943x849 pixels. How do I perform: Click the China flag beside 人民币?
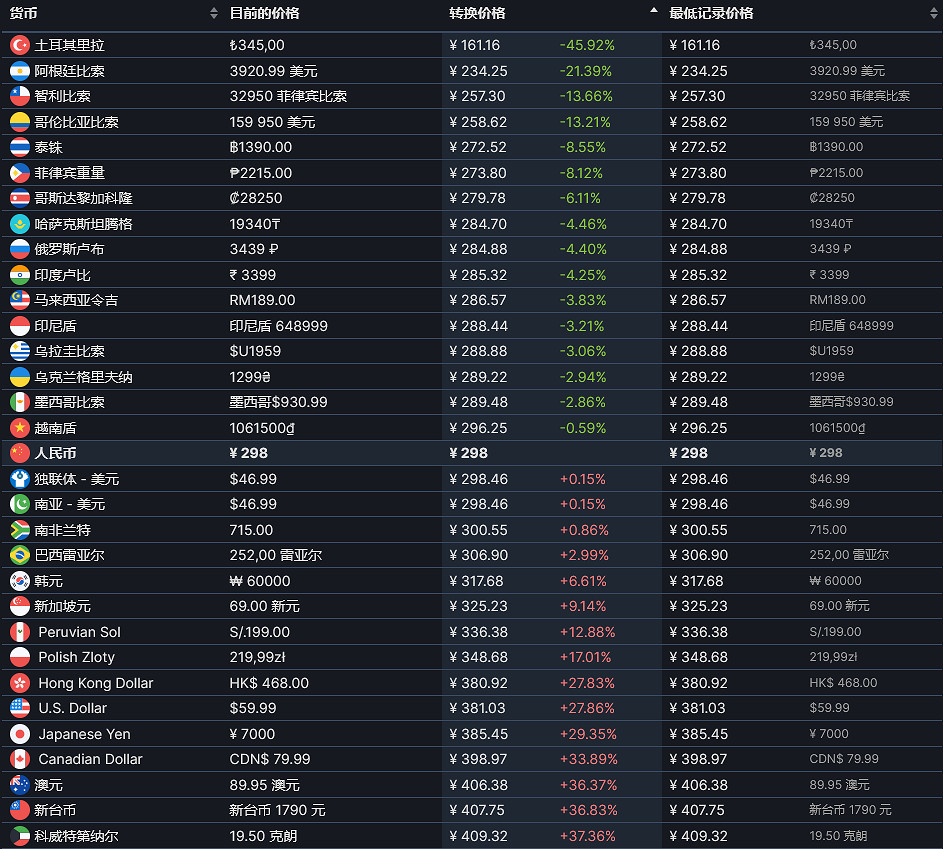pos(19,453)
